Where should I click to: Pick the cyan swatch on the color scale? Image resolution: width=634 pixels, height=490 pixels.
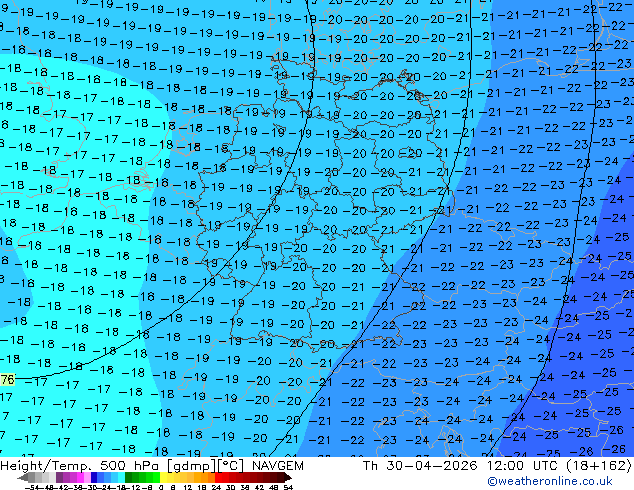point(121,477)
